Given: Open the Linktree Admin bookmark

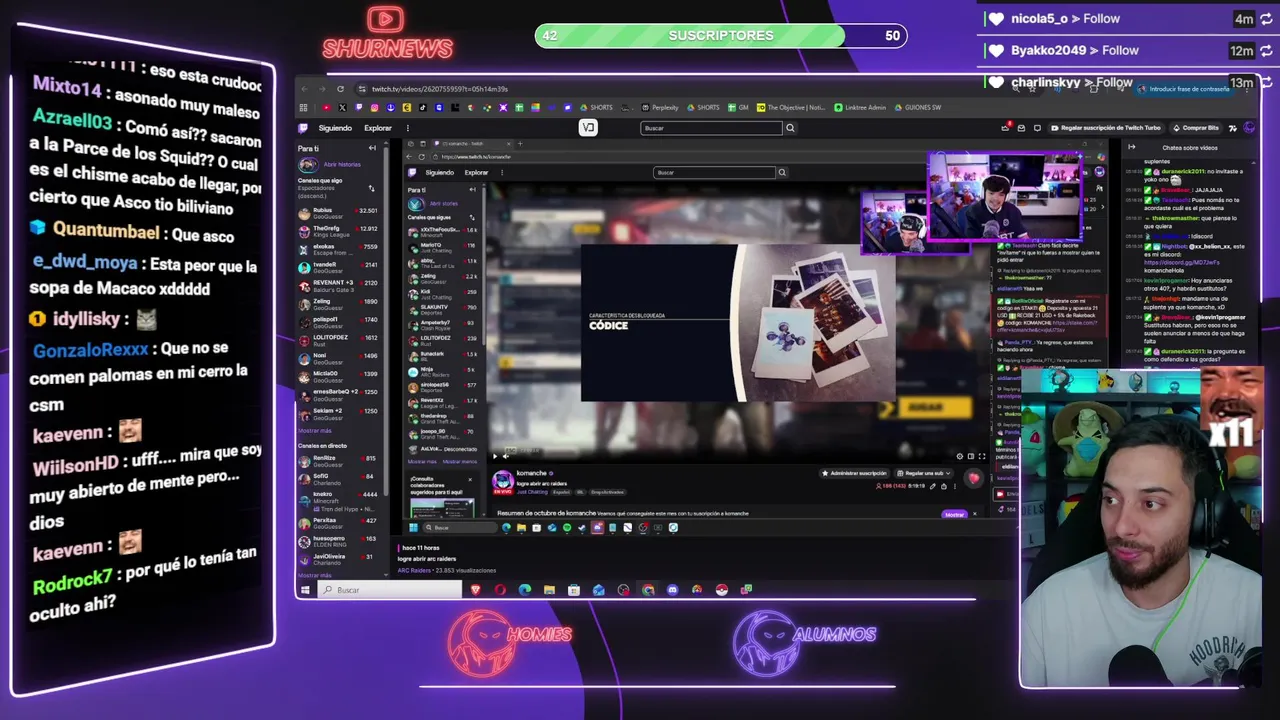Looking at the screenshot, I should (860, 108).
